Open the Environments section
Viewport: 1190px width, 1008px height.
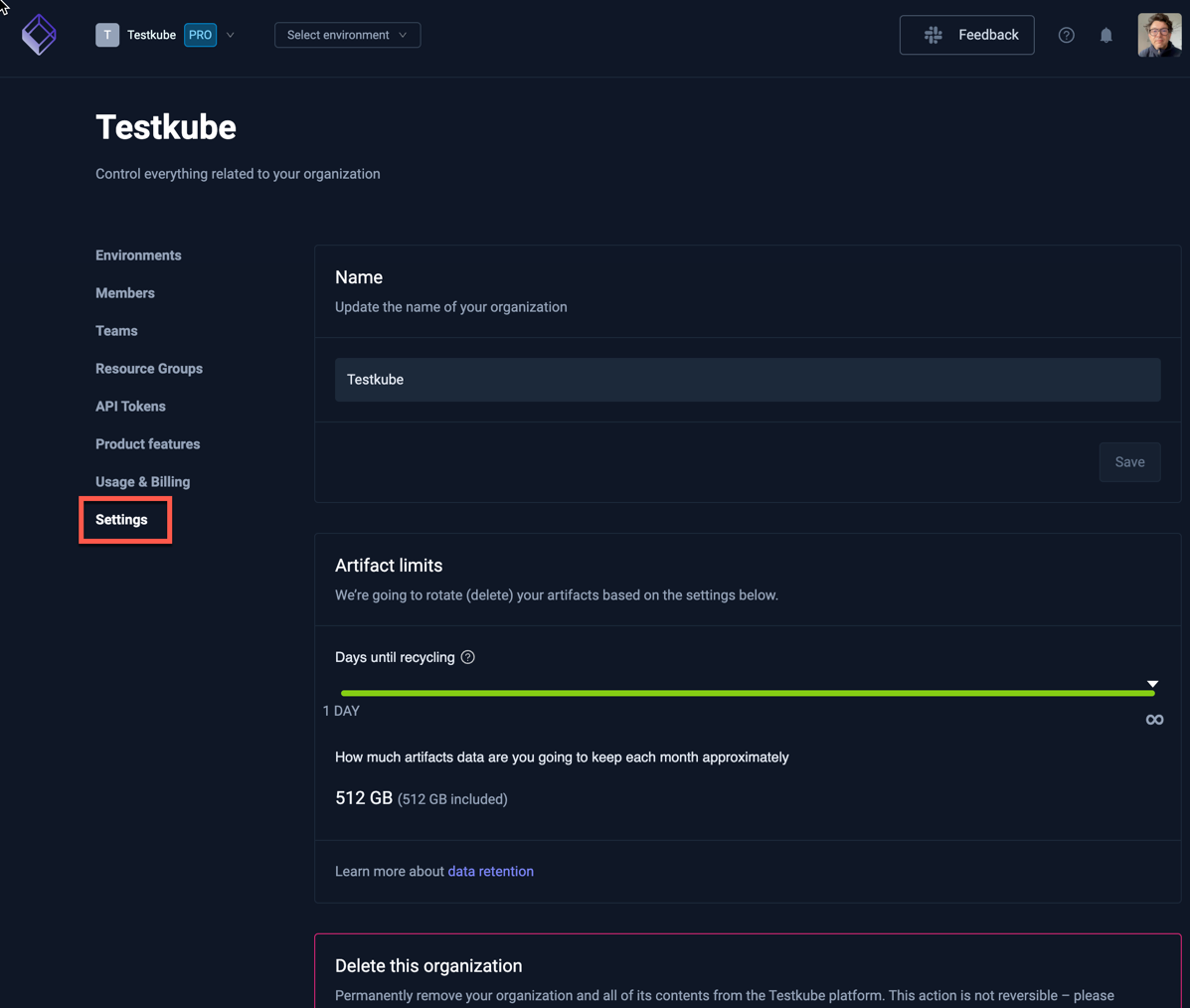(138, 255)
